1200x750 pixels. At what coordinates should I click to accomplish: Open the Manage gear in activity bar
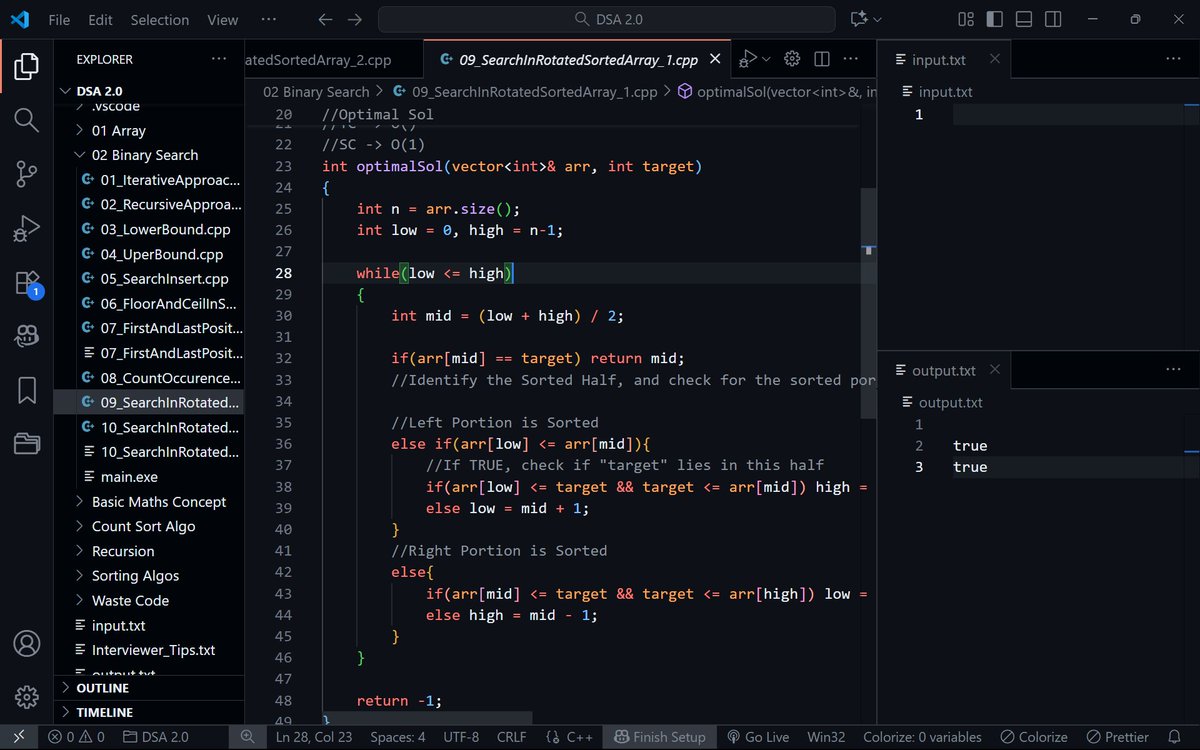[x=27, y=697]
